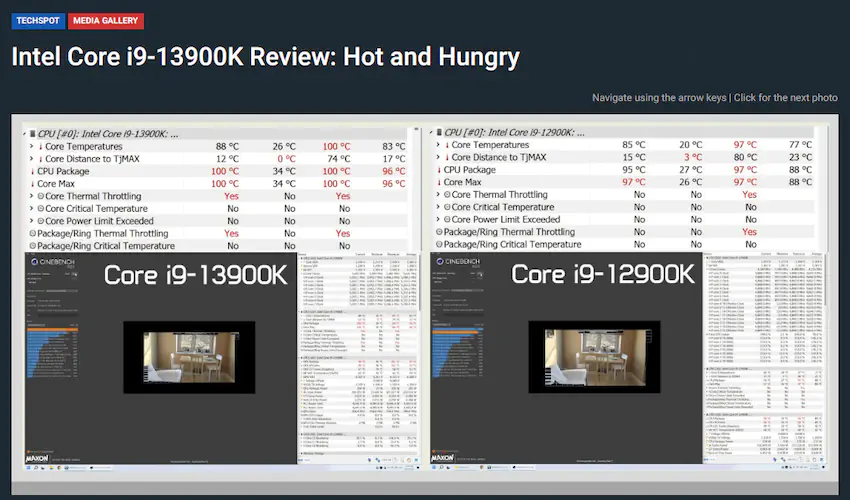This screenshot has width=850, height=500.
Task: Click the 88 °C Core Temperatures value, 13900K panel
Action: (x=227, y=146)
